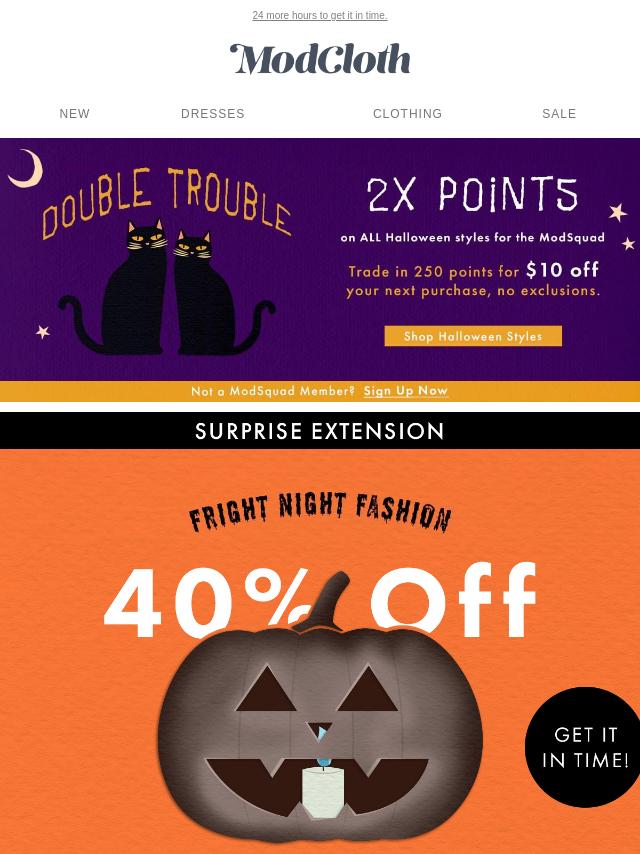Viewport: 640px width, 854px height.
Task: Click the Double Trouble headline text
Action: click(166, 202)
